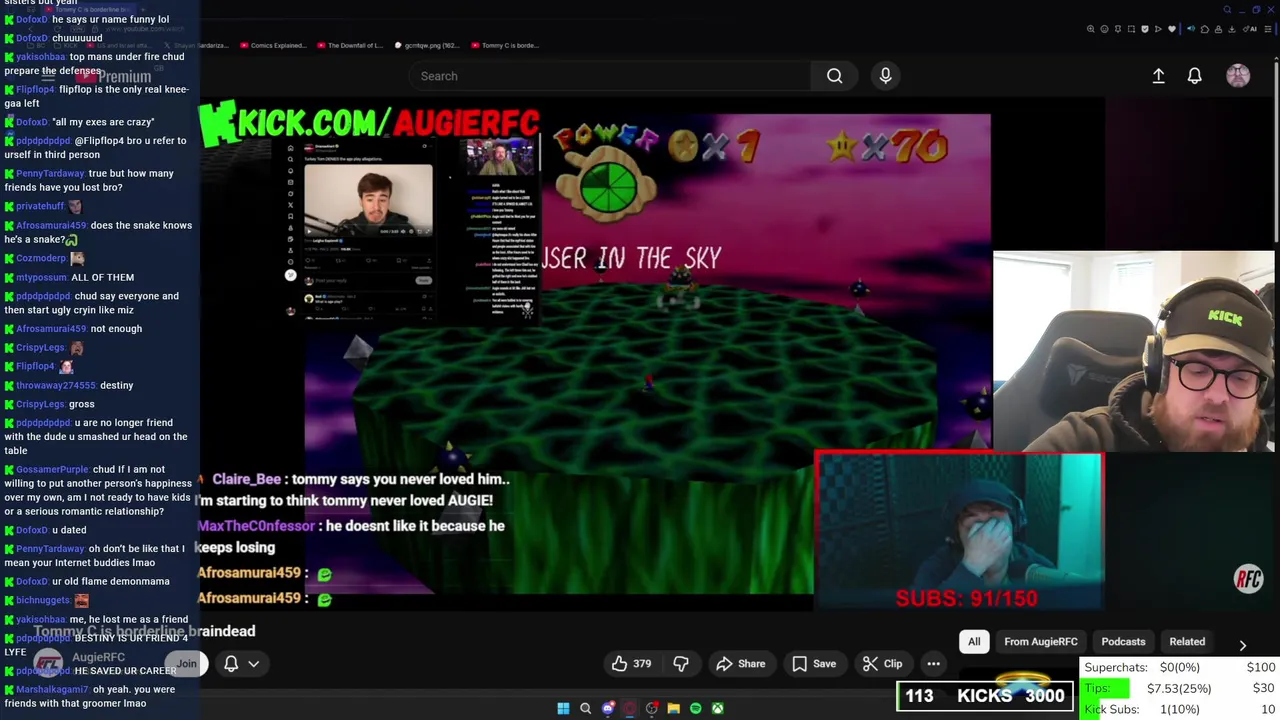Click inside the YouTube Search field
The image size is (1280, 720).
coord(612,76)
